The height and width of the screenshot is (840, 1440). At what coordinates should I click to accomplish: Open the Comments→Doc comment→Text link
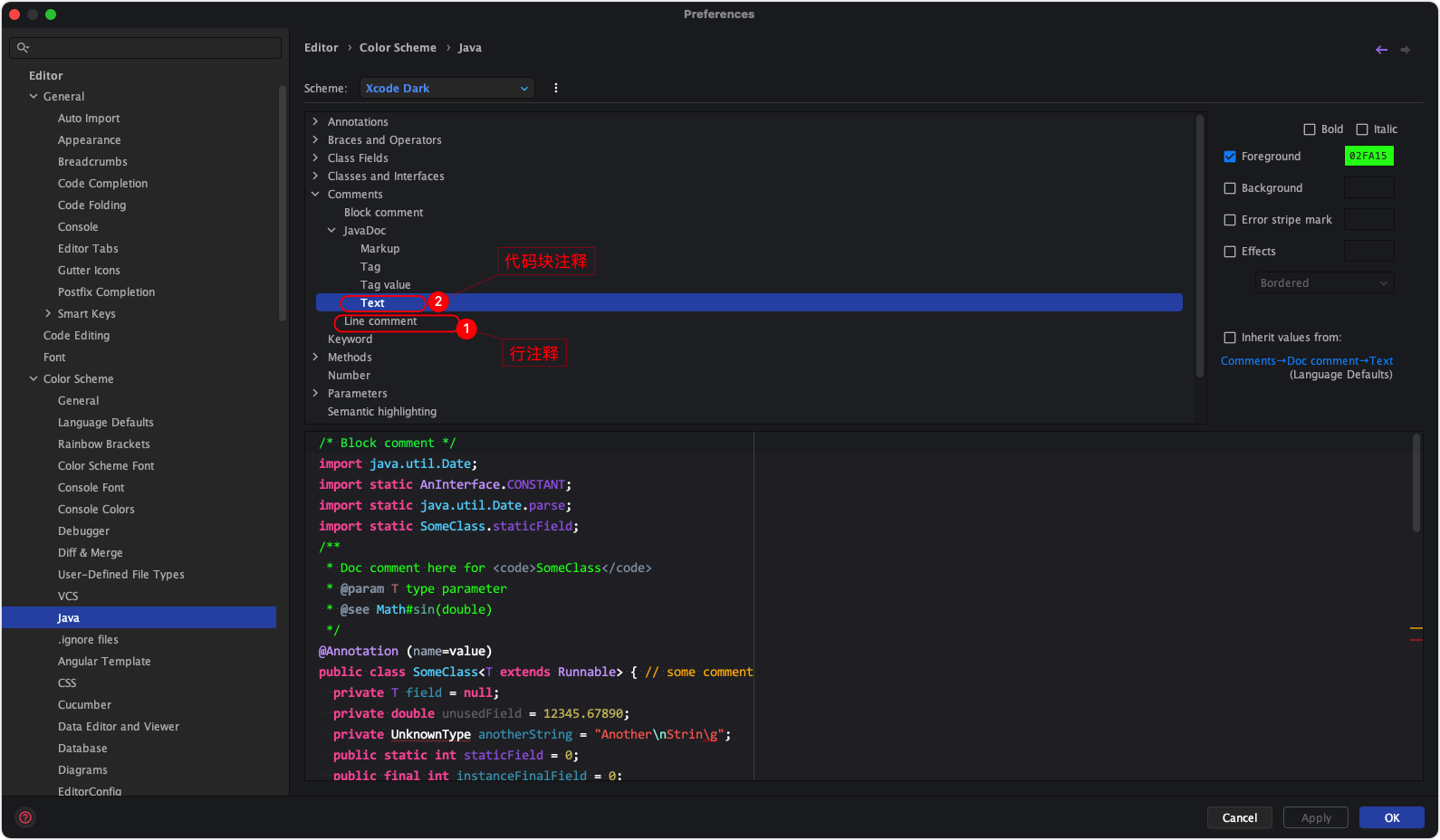coord(1307,360)
